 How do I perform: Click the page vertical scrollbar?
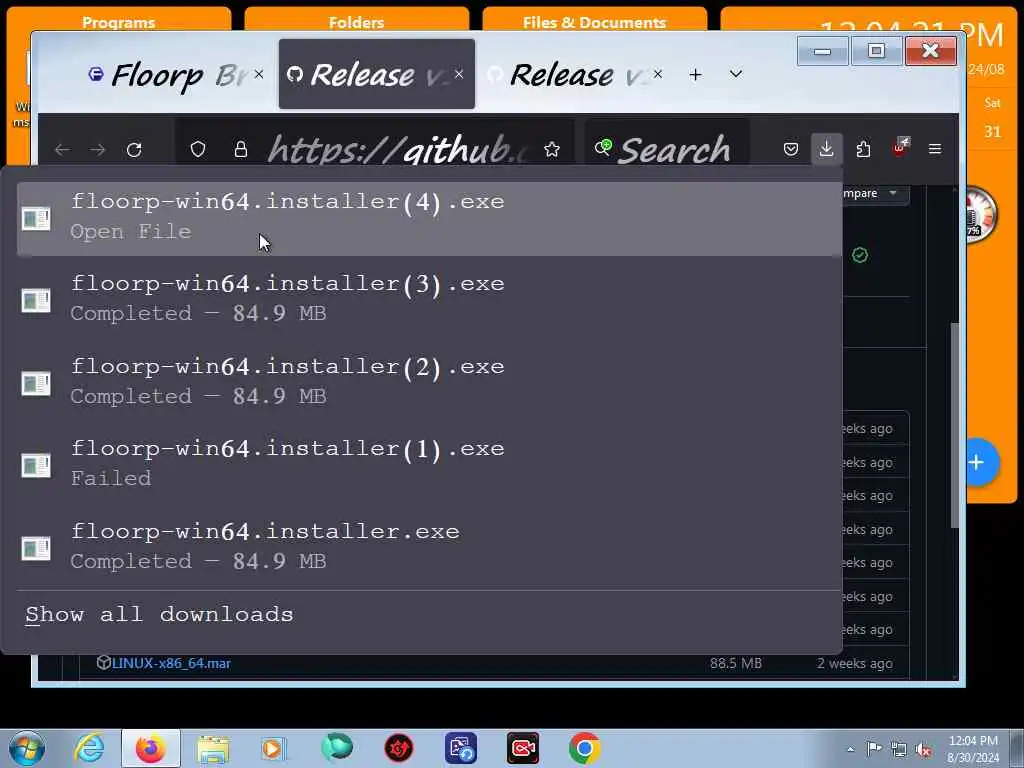point(954,424)
